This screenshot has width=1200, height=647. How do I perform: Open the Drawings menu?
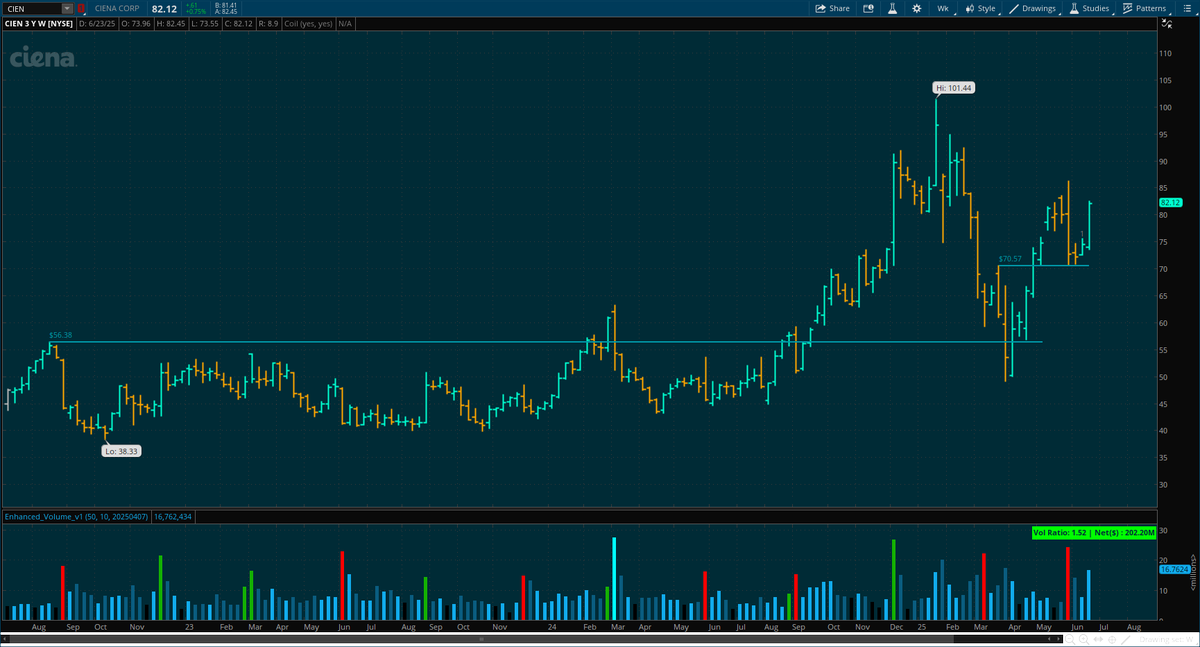[1032, 8]
